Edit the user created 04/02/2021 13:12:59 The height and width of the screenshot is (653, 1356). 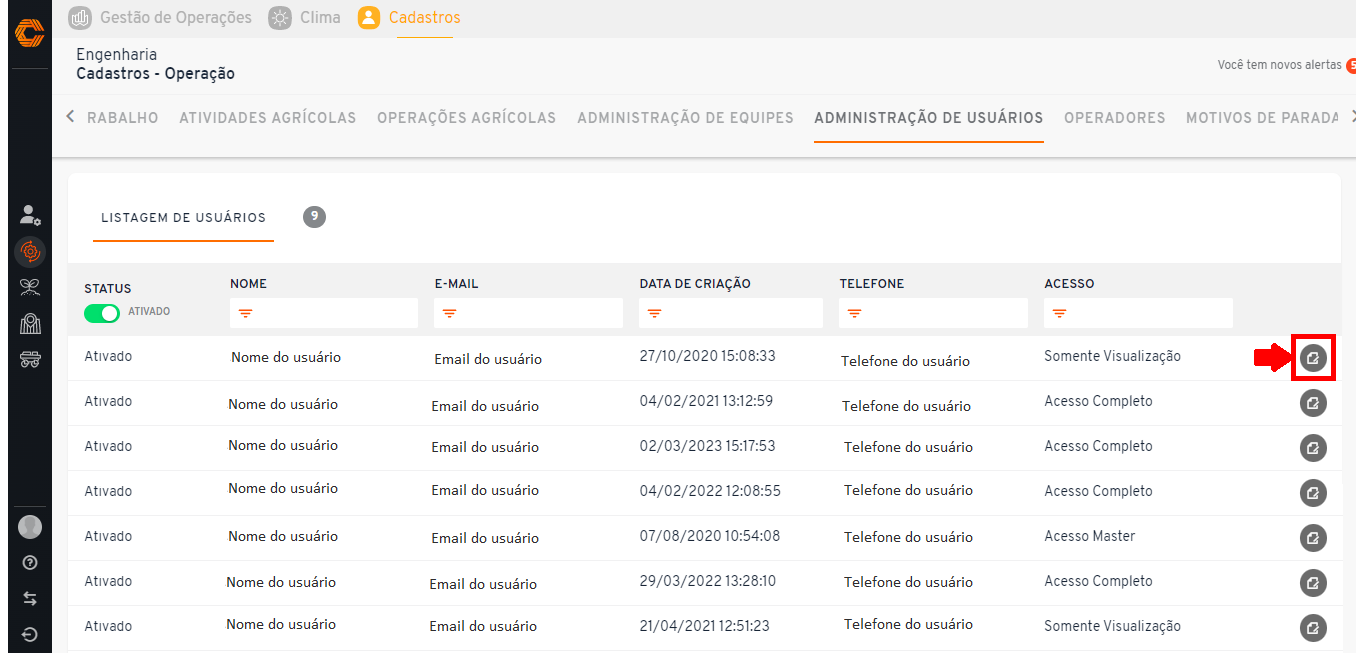pos(1313,403)
